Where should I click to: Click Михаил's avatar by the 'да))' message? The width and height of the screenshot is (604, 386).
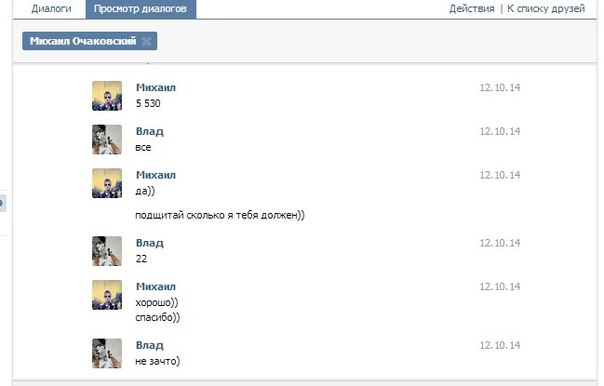pyautogui.click(x=107, y=183)
